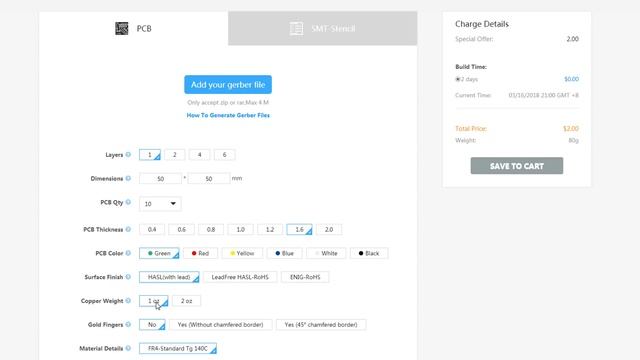Select 2.0 PCB thickness
This screenshot has width=640, height=360.
(x=329, y=229)
